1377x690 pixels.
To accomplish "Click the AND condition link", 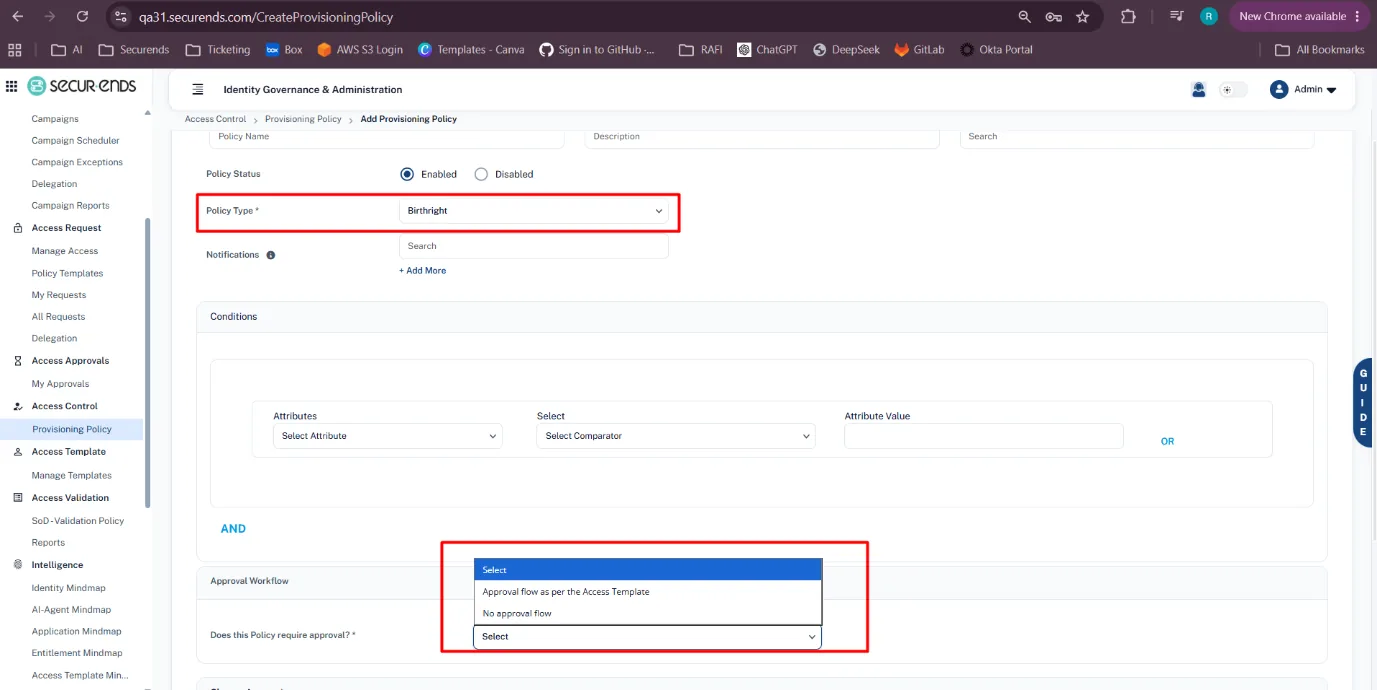I will [x=233, y=529].
